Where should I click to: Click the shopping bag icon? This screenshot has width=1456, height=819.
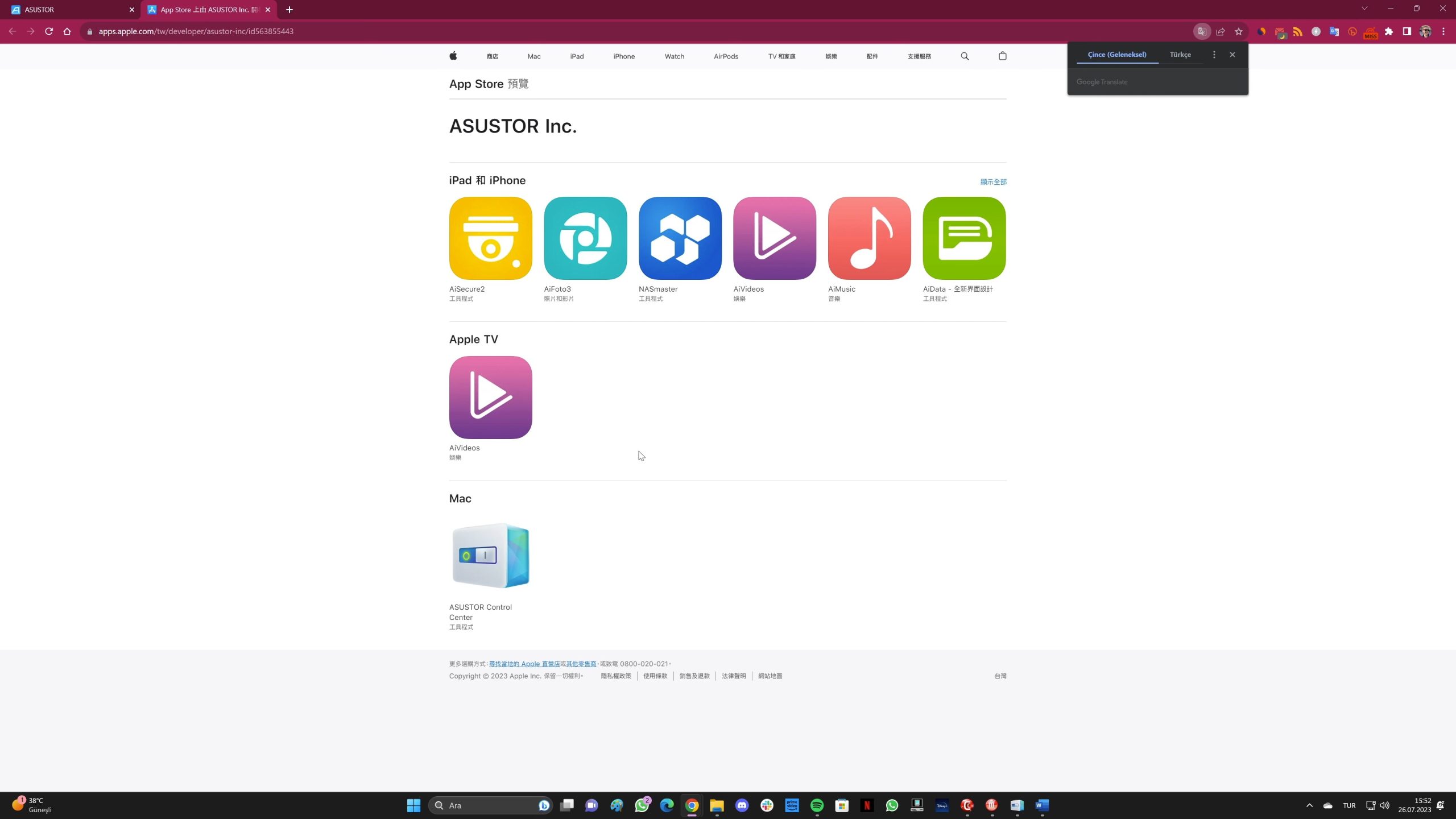pos(1002,56)
